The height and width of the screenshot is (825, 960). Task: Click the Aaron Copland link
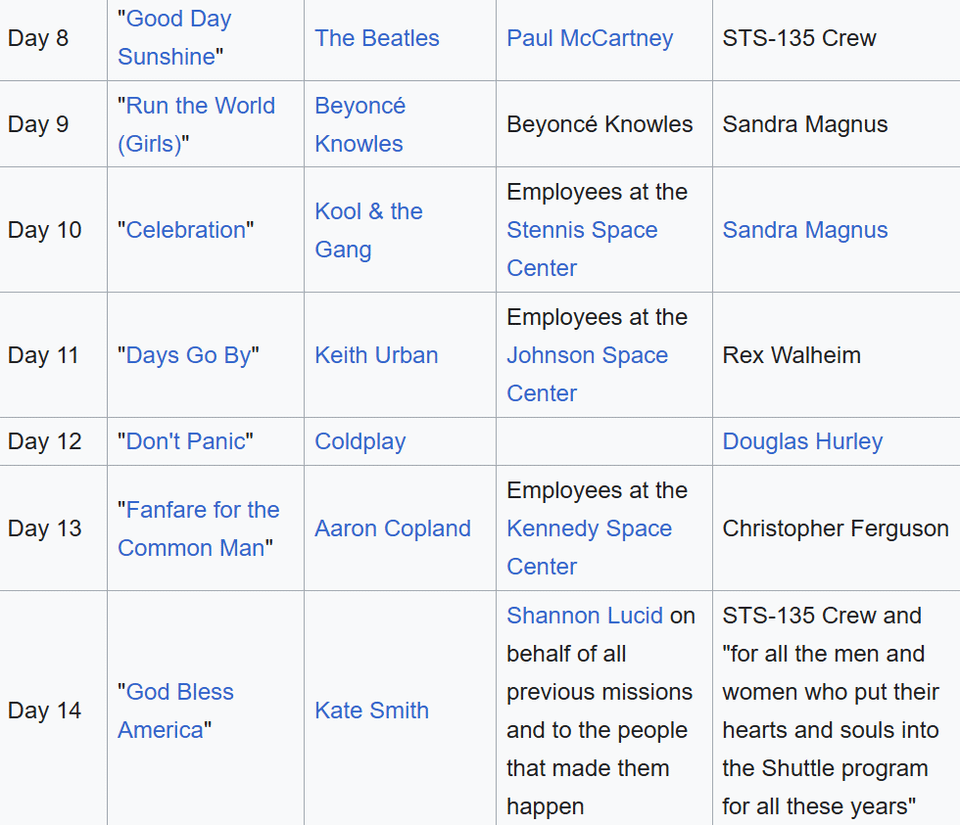392,528
